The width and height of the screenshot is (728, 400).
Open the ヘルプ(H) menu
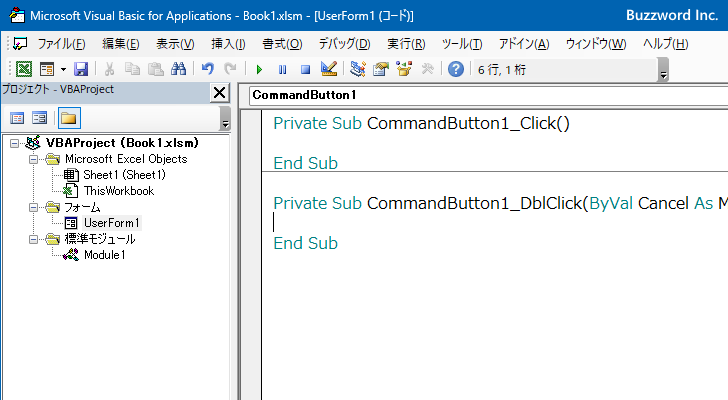click(665, 44)
